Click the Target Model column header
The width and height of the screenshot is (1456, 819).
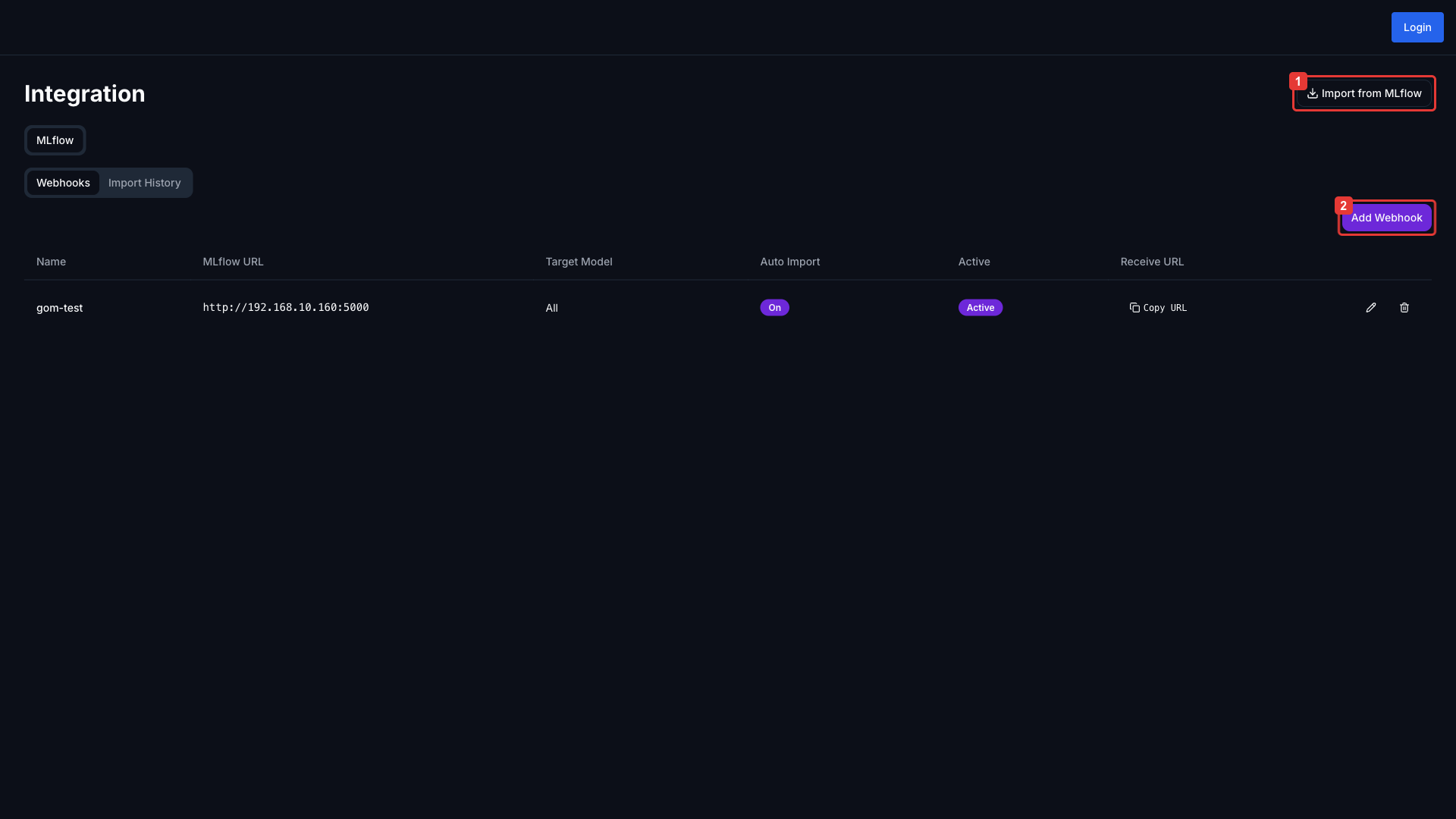pyautogui.click(x=579, y=261)
